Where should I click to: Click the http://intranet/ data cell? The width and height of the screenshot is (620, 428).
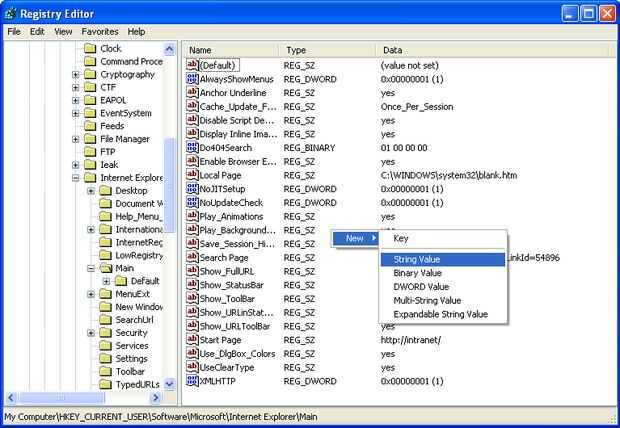click(411, 340)
